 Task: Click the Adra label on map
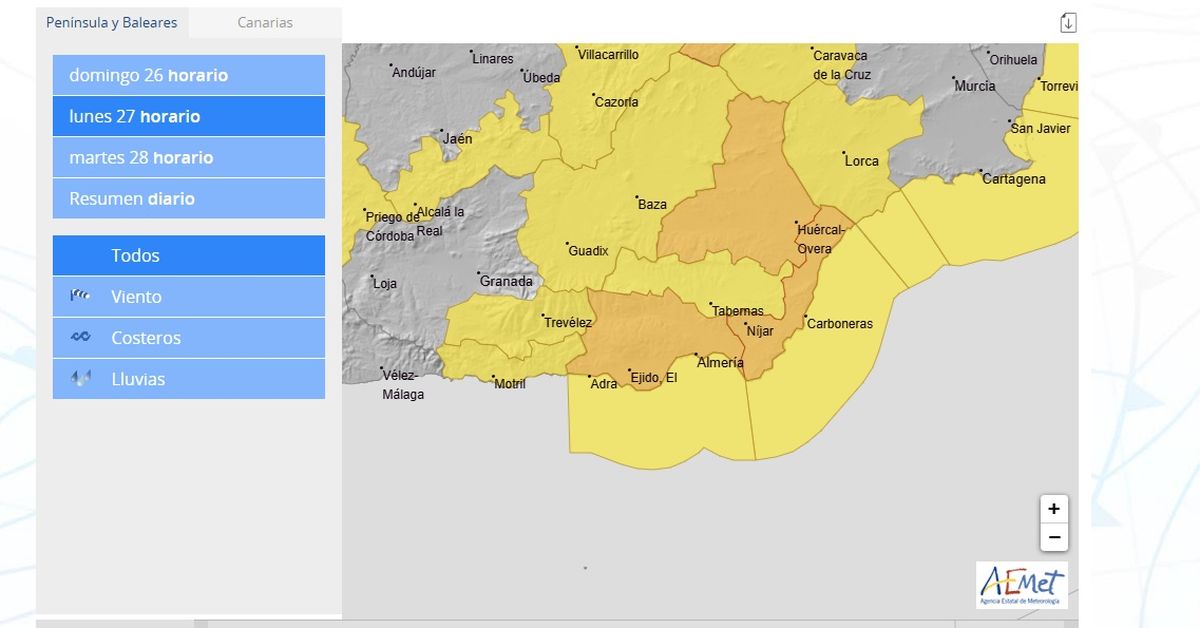pyautogui.click(x=604, y=384)
